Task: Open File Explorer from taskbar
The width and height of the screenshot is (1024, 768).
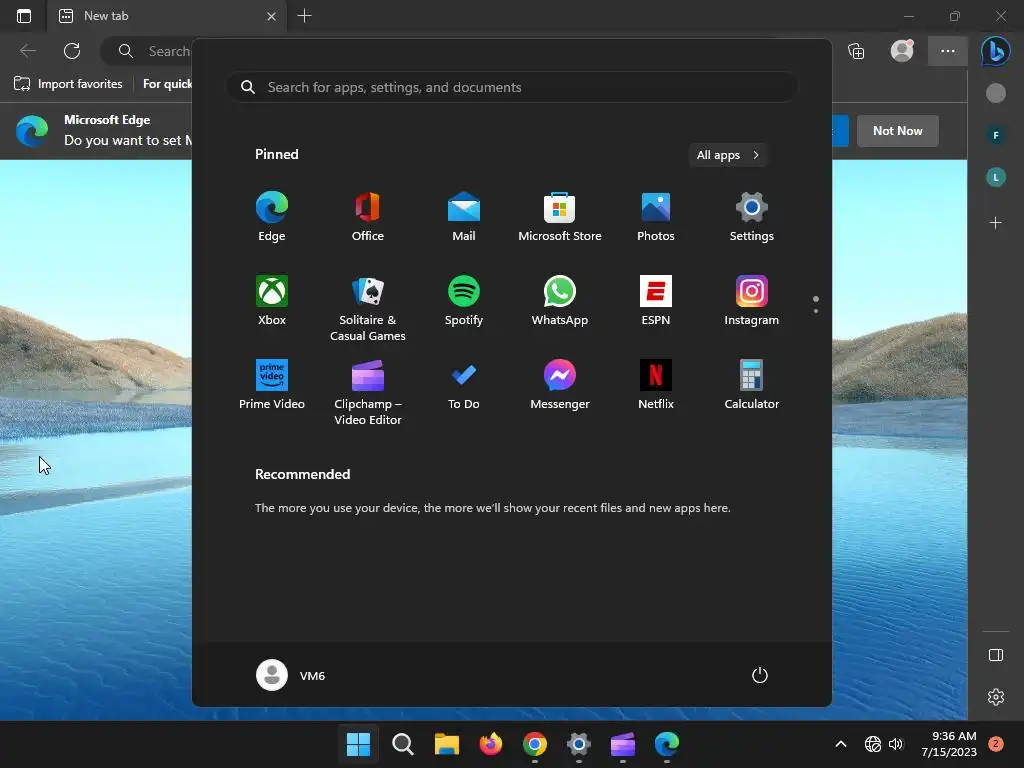Action: coord(447,744)
